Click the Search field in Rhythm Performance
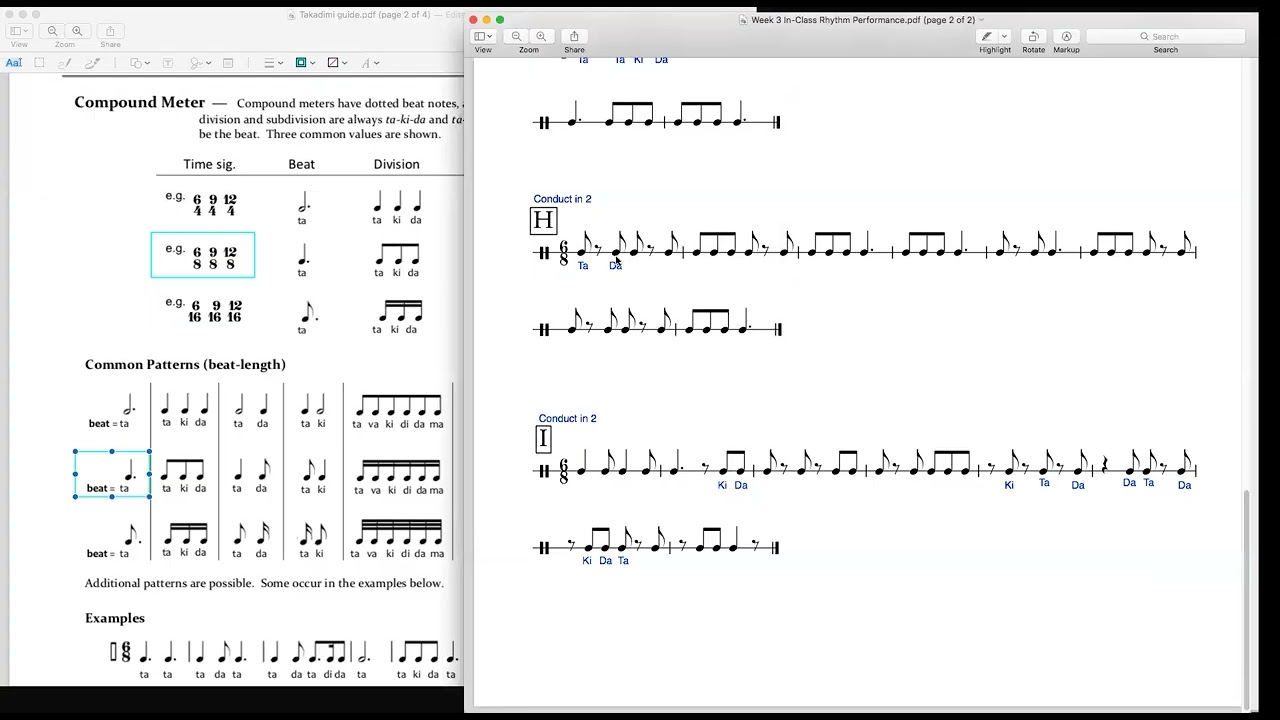Viewport: 1280px width, 720px height. tap(1165, 36)
